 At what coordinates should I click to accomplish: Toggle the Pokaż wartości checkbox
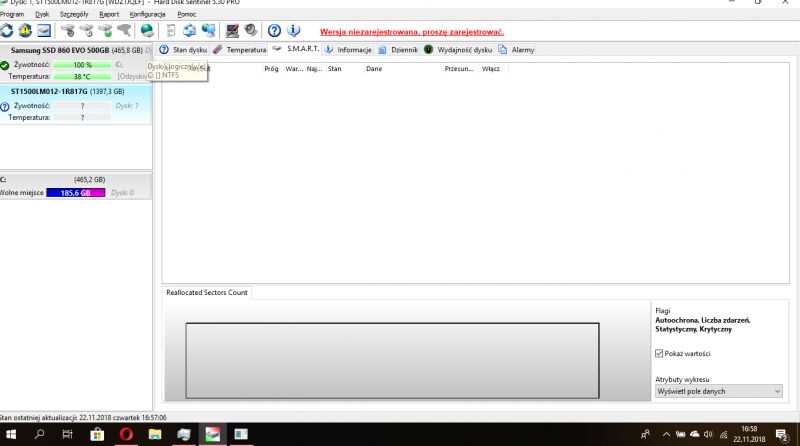click(659, 353)
